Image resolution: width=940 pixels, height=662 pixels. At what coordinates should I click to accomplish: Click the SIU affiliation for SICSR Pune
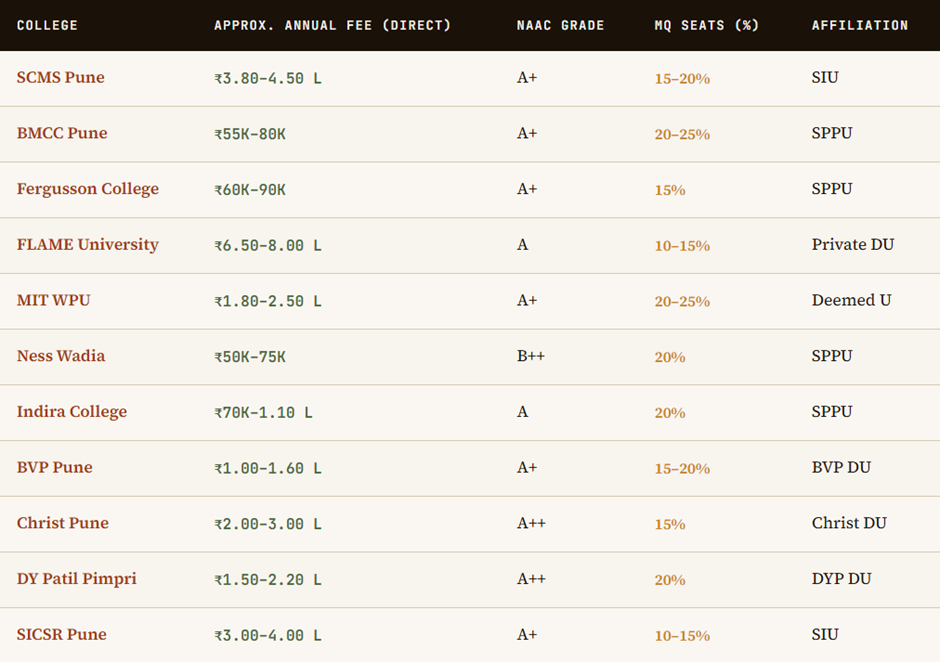pyautogui.click(x=825, y=634)
